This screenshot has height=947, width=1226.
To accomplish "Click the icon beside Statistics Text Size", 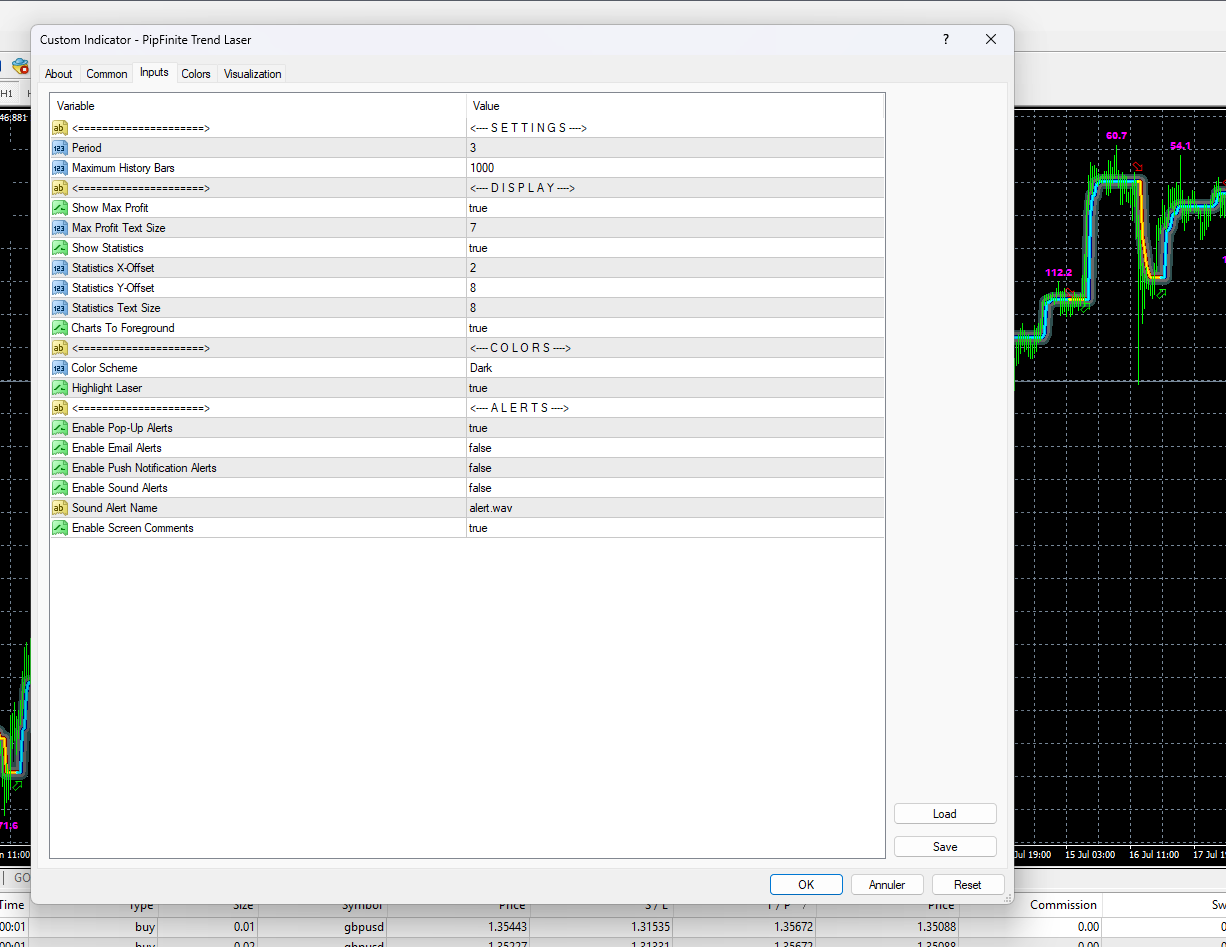I will coord(59,308).
